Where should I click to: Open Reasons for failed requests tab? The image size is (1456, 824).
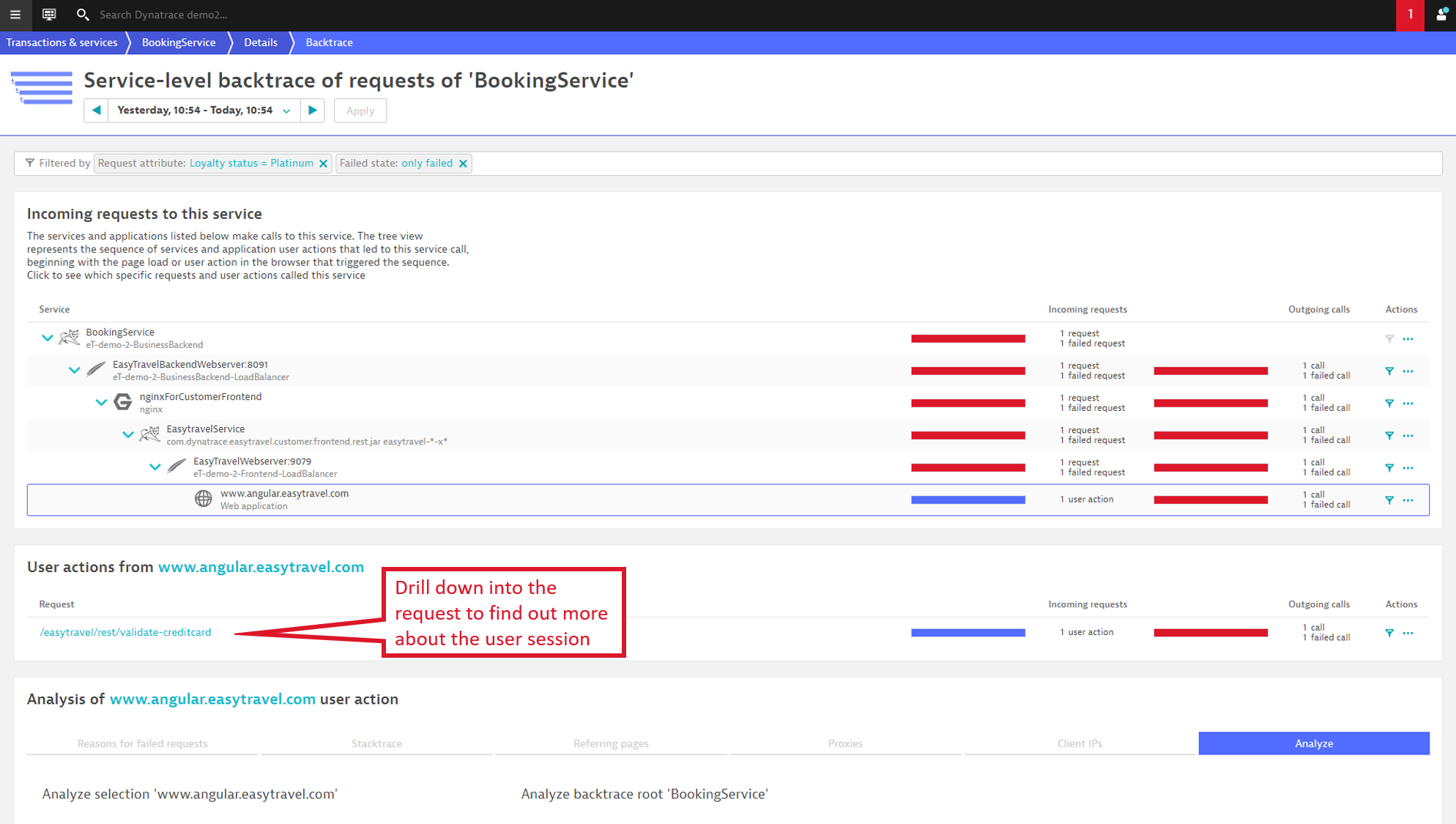142,743
